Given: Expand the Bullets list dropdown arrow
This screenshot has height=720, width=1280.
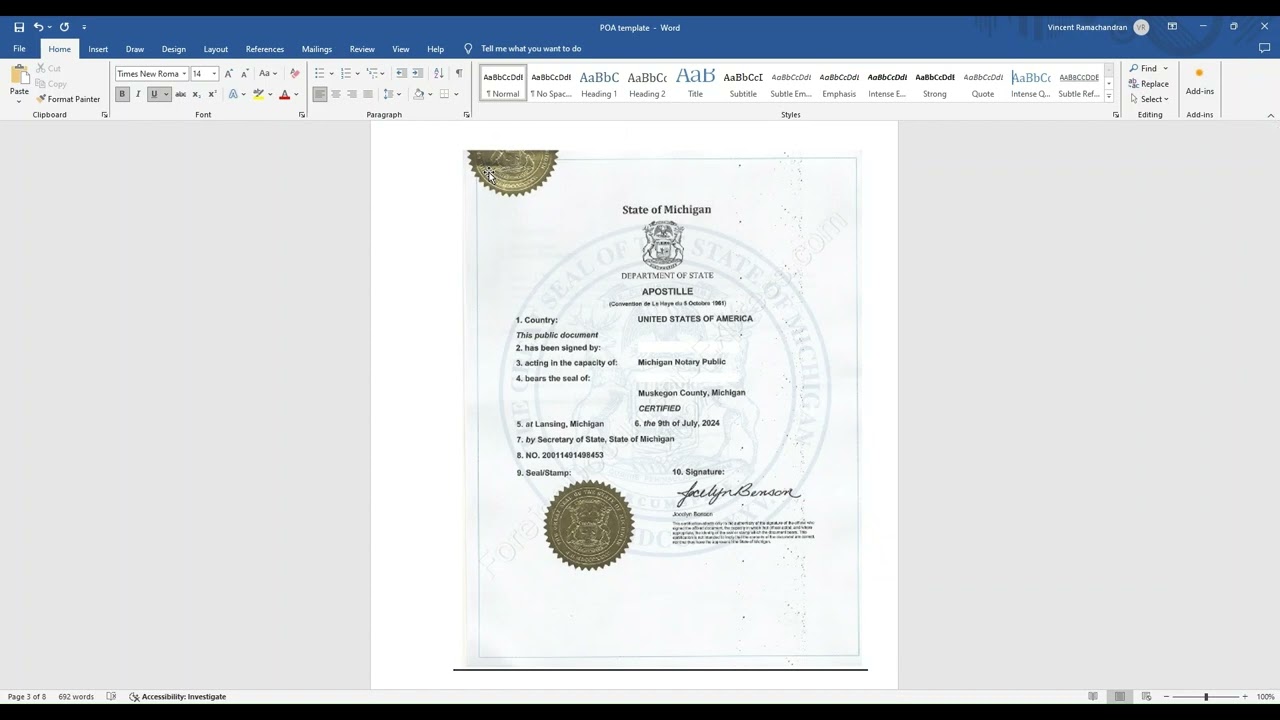Looking at the screenshot, I should pos(331,74).
